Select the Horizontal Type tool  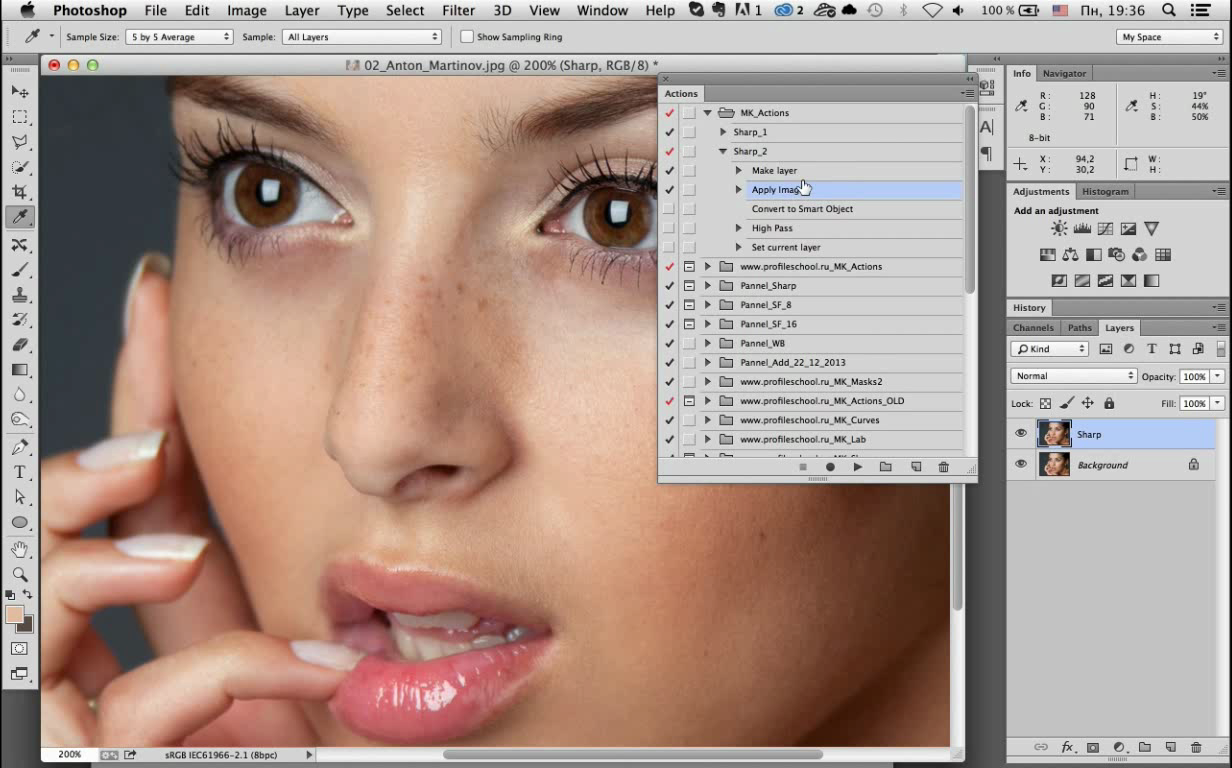tap(19, 472)
